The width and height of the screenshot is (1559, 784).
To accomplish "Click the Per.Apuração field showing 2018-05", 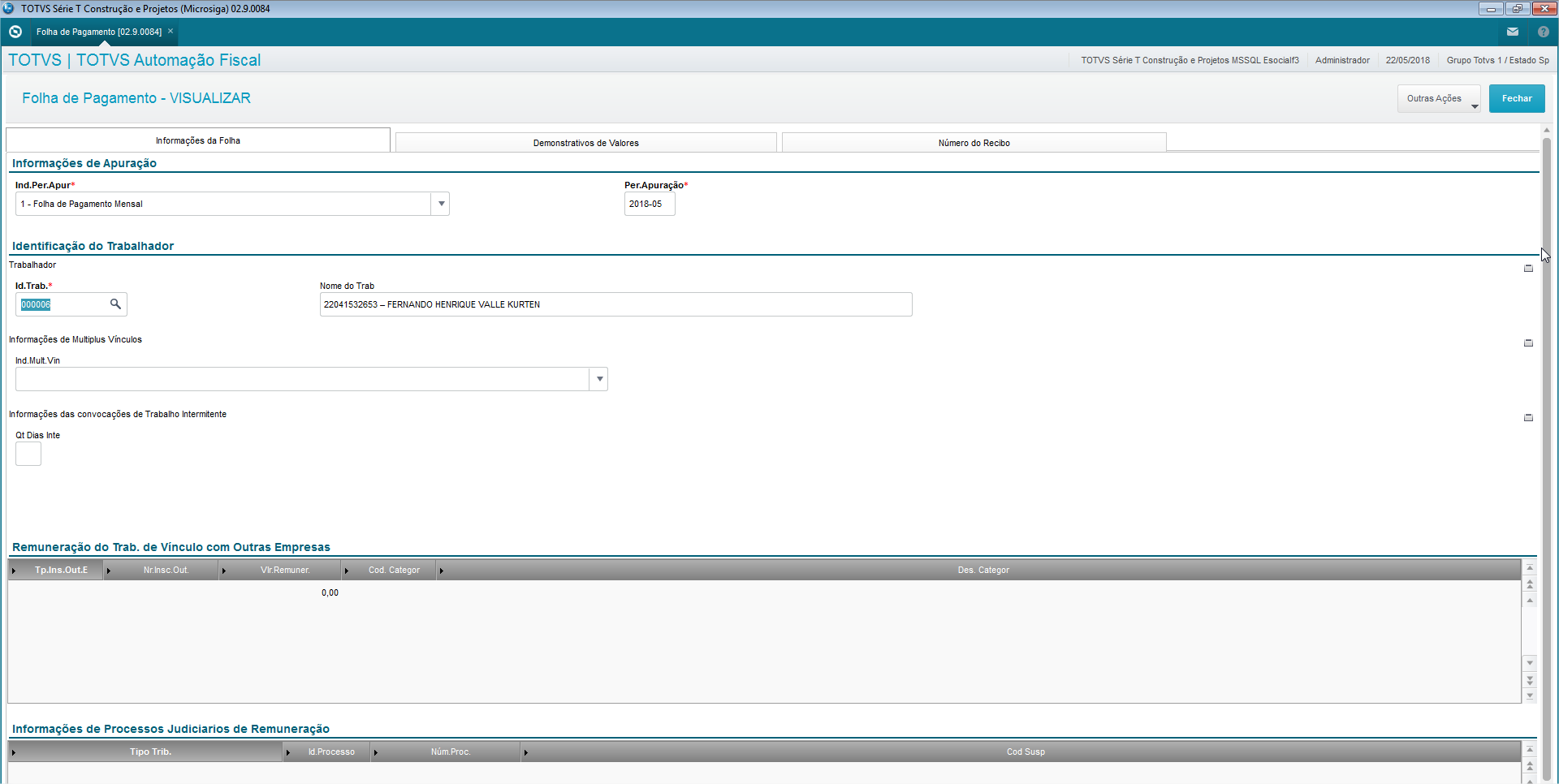I will pos(650,204).
